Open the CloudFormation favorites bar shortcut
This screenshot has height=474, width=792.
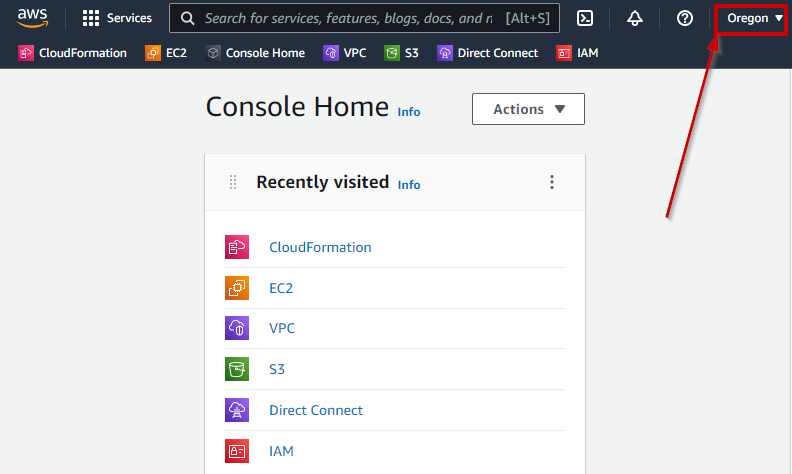pyautogui.click(x=72, y=53)
